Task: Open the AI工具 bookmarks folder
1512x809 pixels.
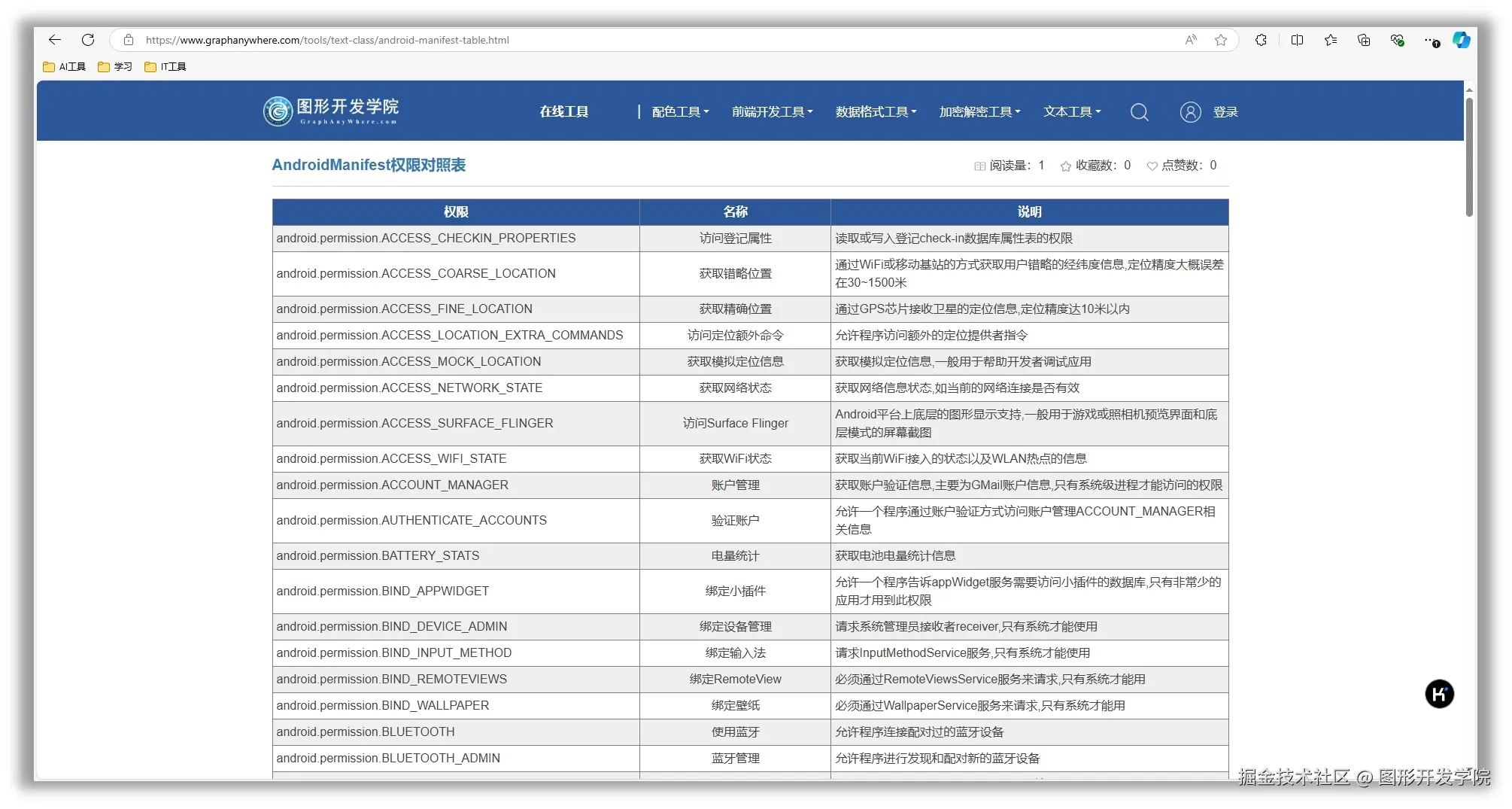Action: 63,66
